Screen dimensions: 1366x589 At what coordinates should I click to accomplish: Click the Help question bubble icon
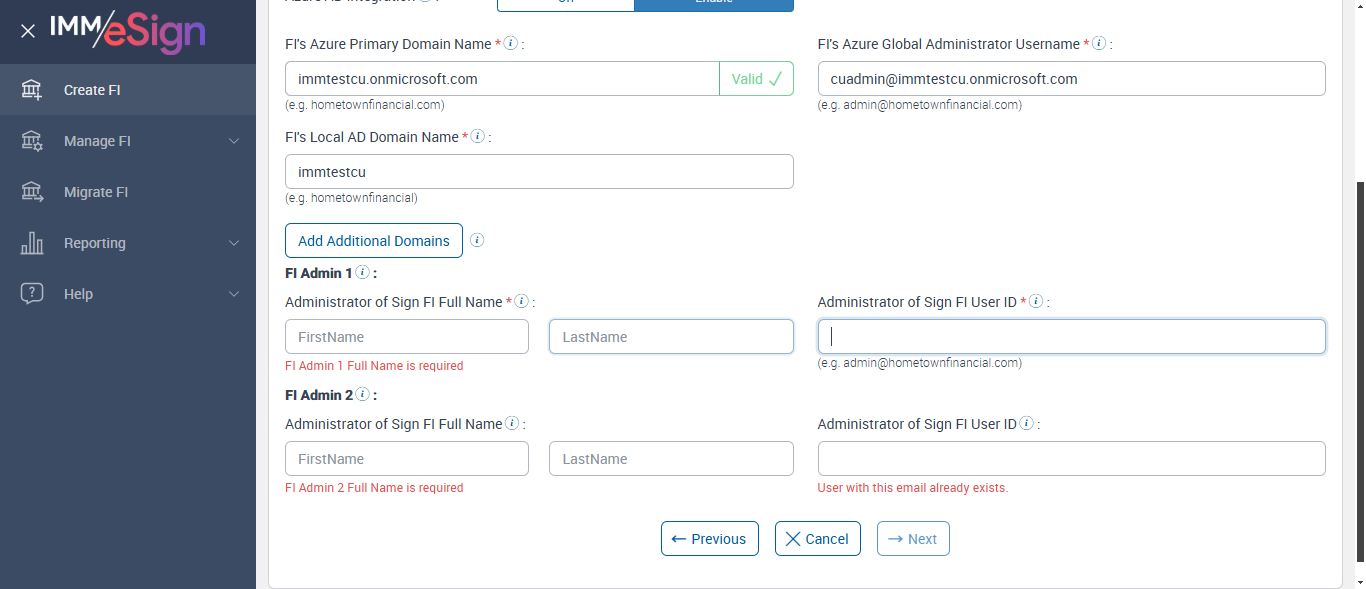32,294
